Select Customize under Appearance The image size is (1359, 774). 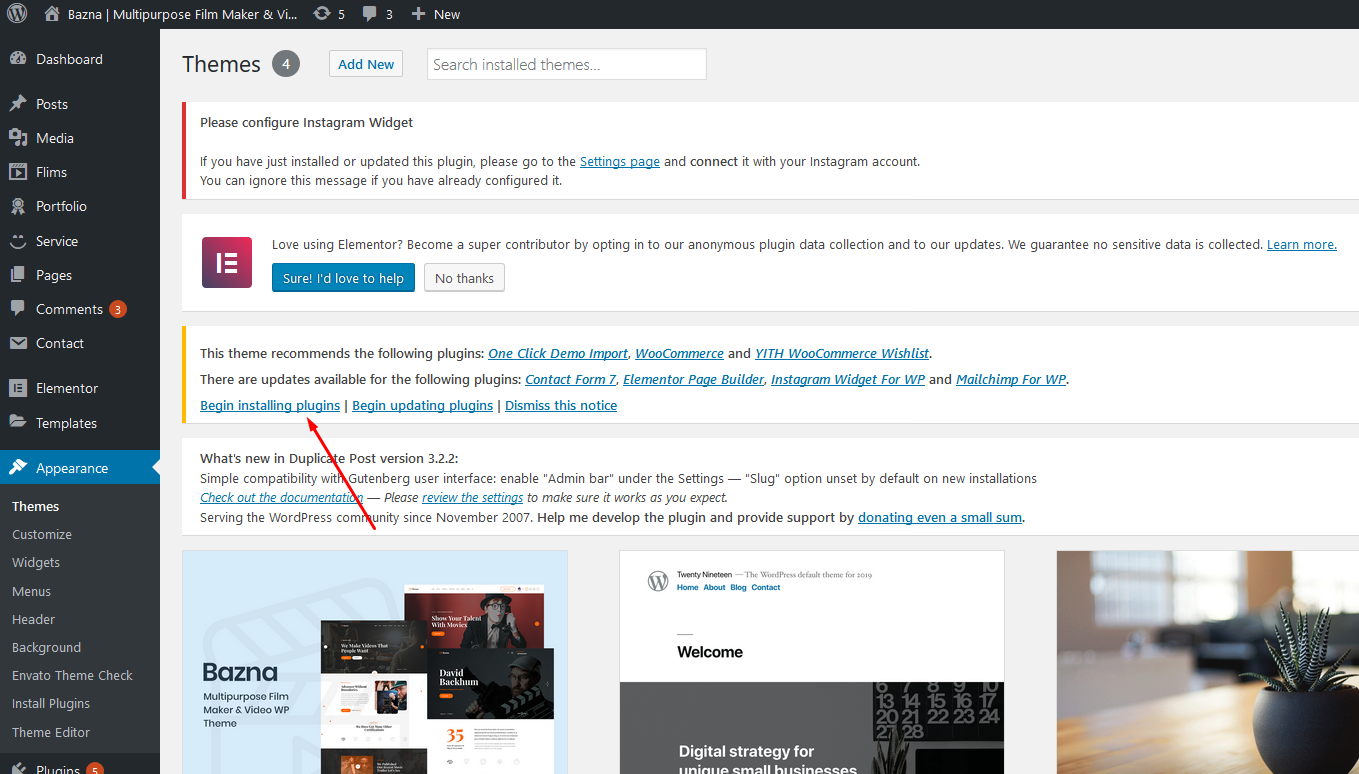tap(42, 534)
